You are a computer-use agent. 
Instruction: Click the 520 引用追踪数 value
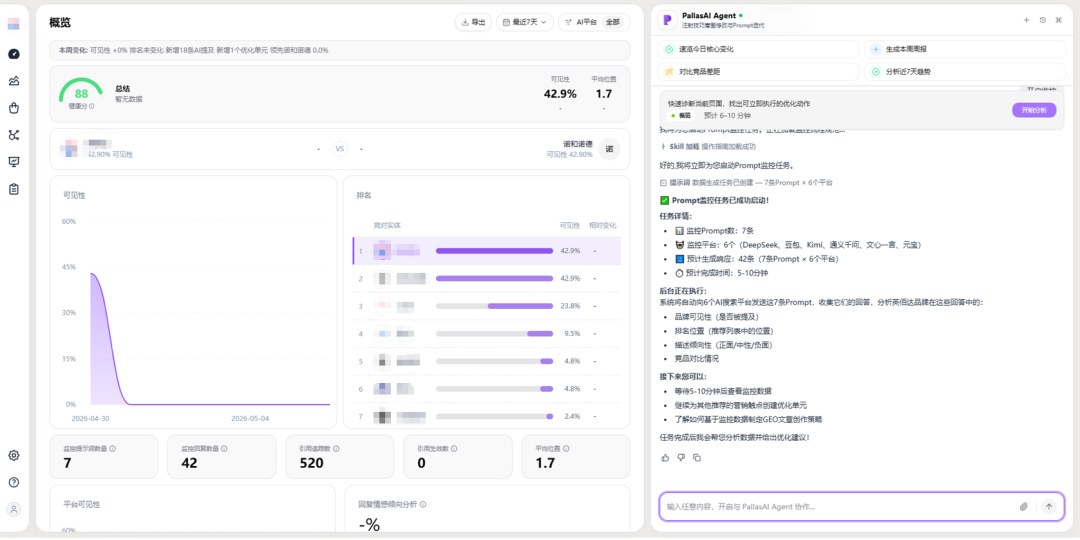coord(312,464)
